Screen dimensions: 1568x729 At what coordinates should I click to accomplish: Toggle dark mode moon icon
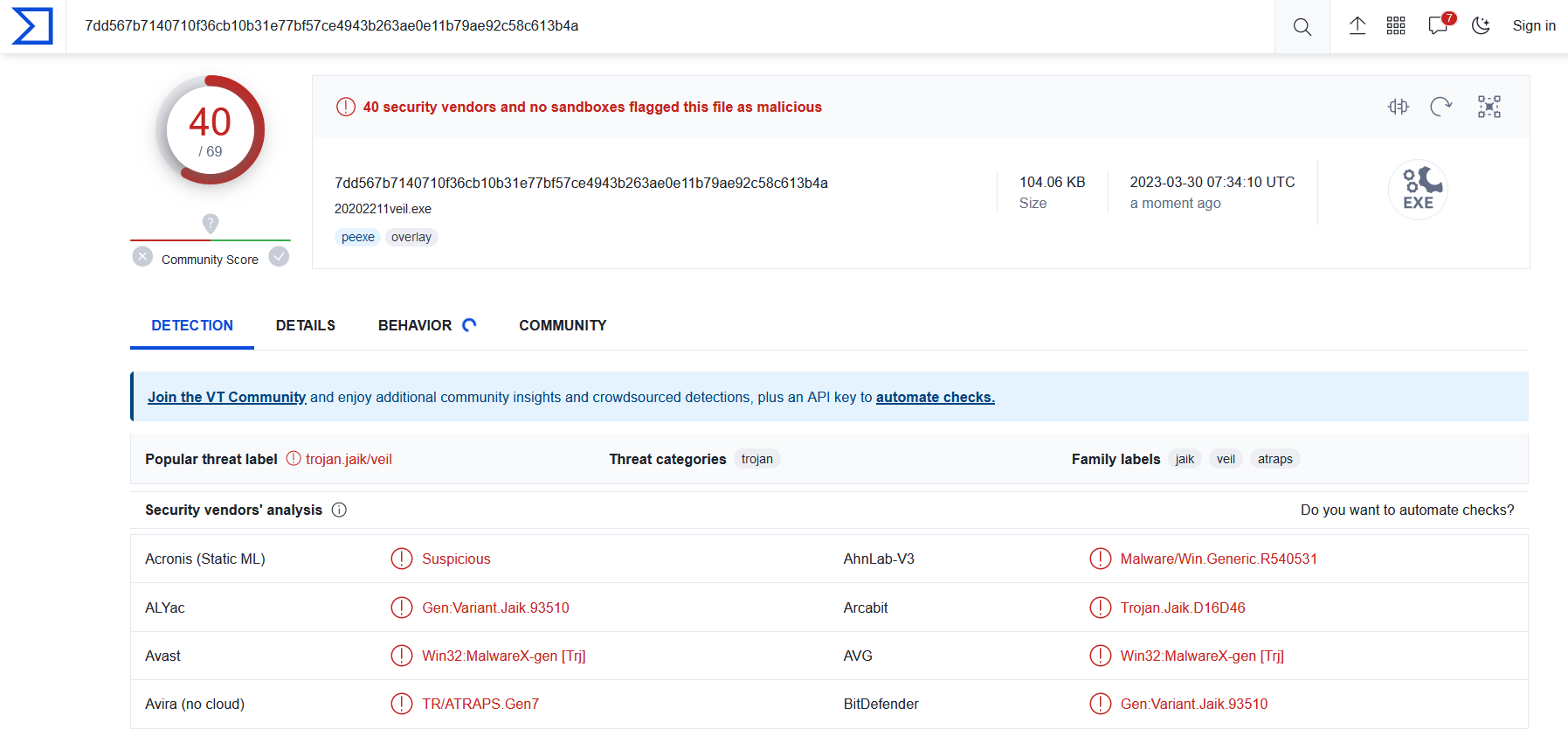[x=1481, y=26]
